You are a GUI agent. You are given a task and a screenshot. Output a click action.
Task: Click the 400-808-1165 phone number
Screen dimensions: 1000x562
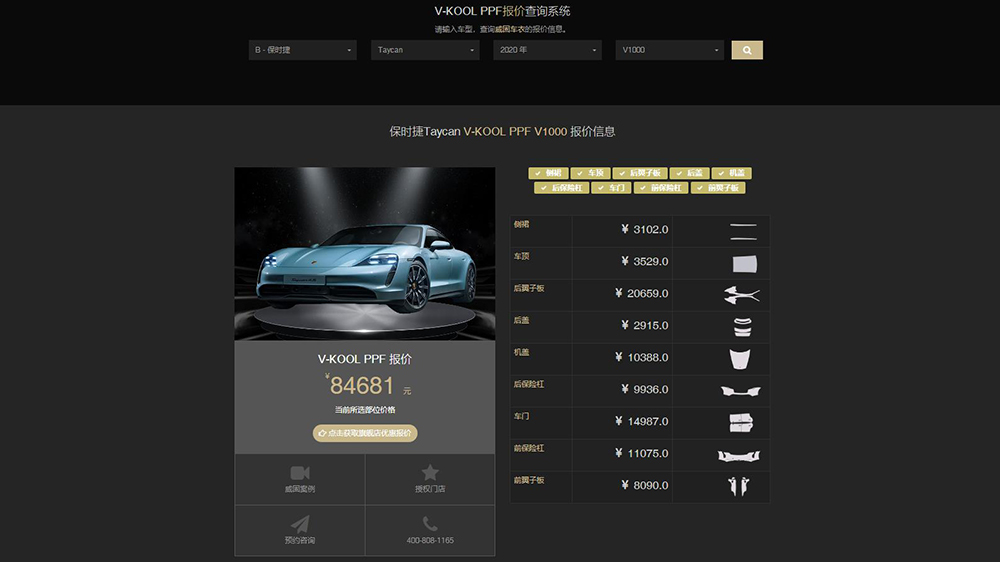click(430, 540)
